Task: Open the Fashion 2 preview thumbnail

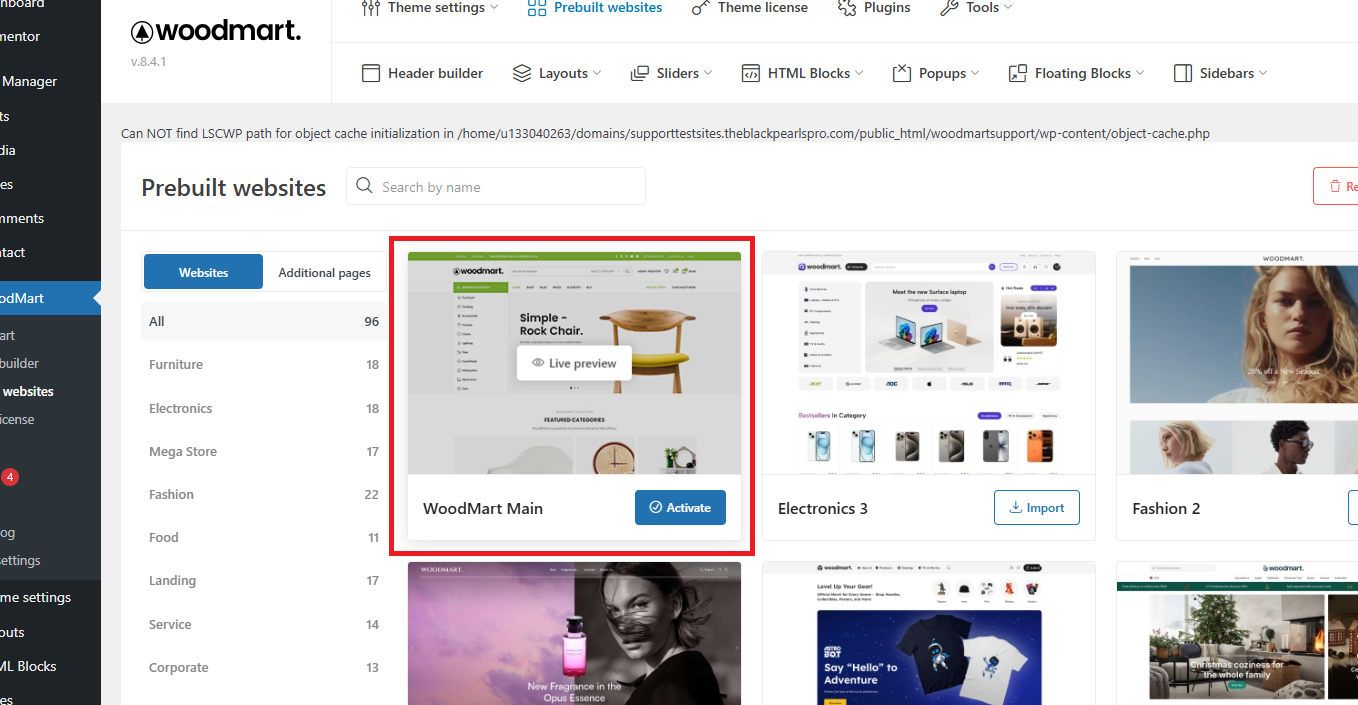Action: 1237,363
